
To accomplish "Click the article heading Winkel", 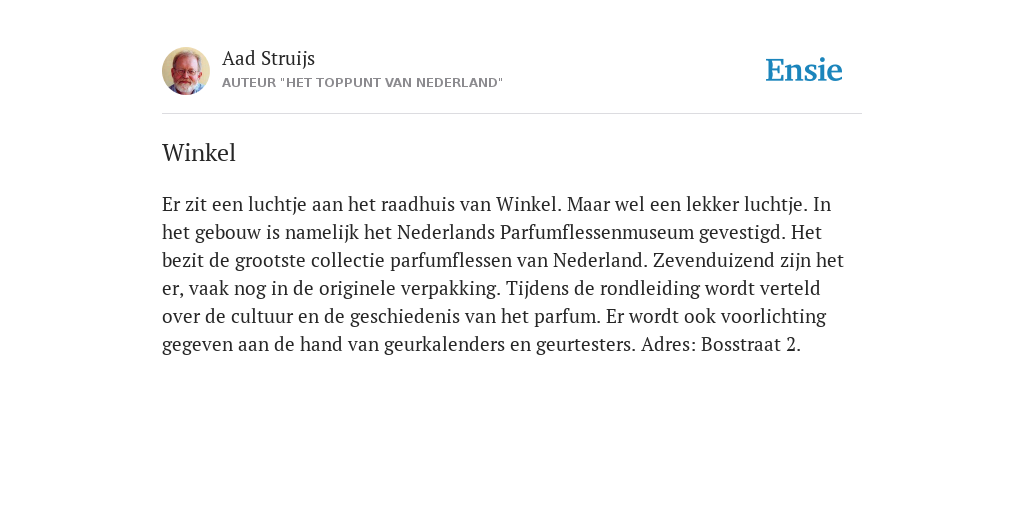I will point(199,153).
